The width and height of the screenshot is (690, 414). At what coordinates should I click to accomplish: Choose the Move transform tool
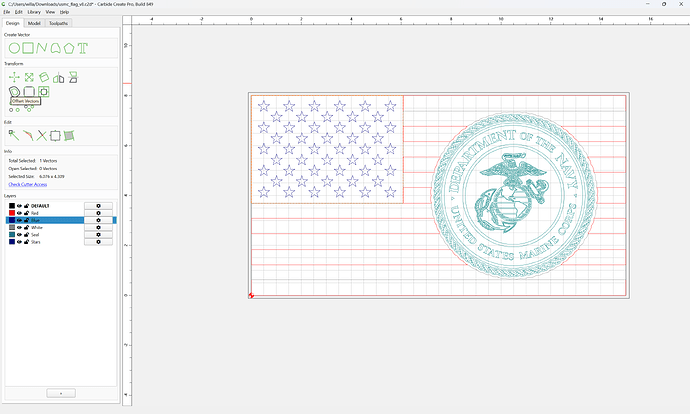pos(14,77)
